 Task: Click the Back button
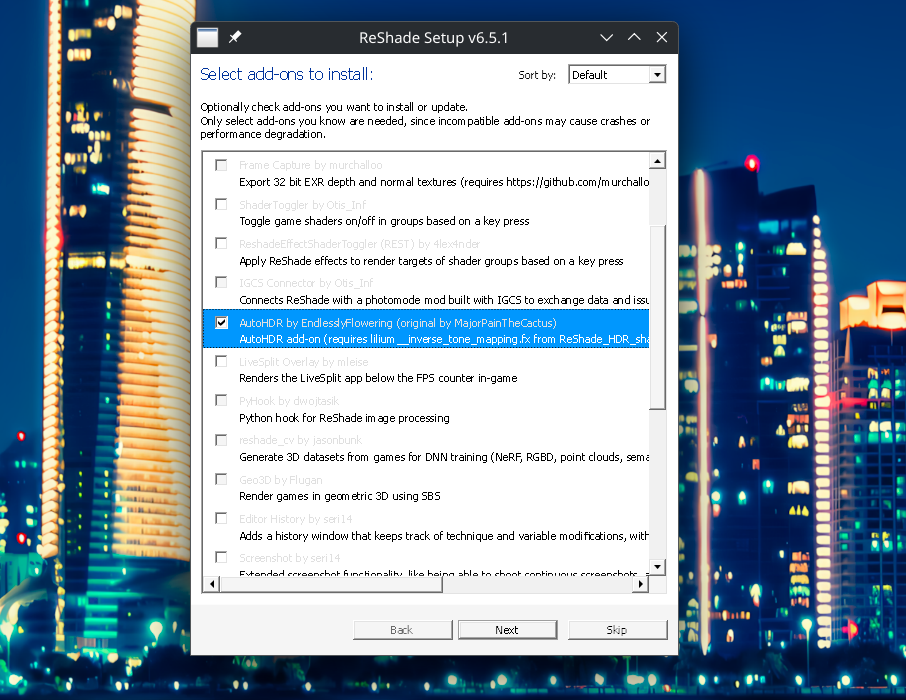tap(402, 630)
